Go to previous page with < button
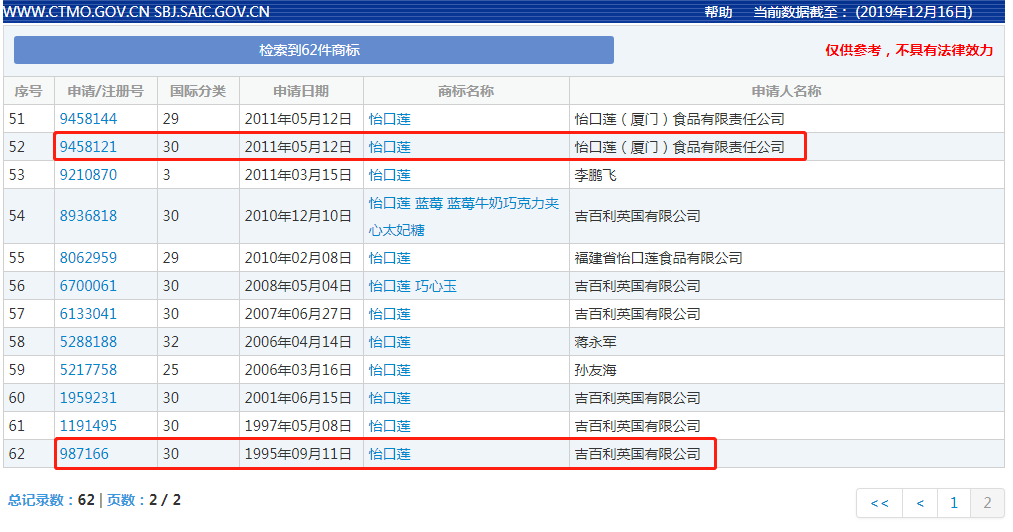1013x532 pixels. 920,503
